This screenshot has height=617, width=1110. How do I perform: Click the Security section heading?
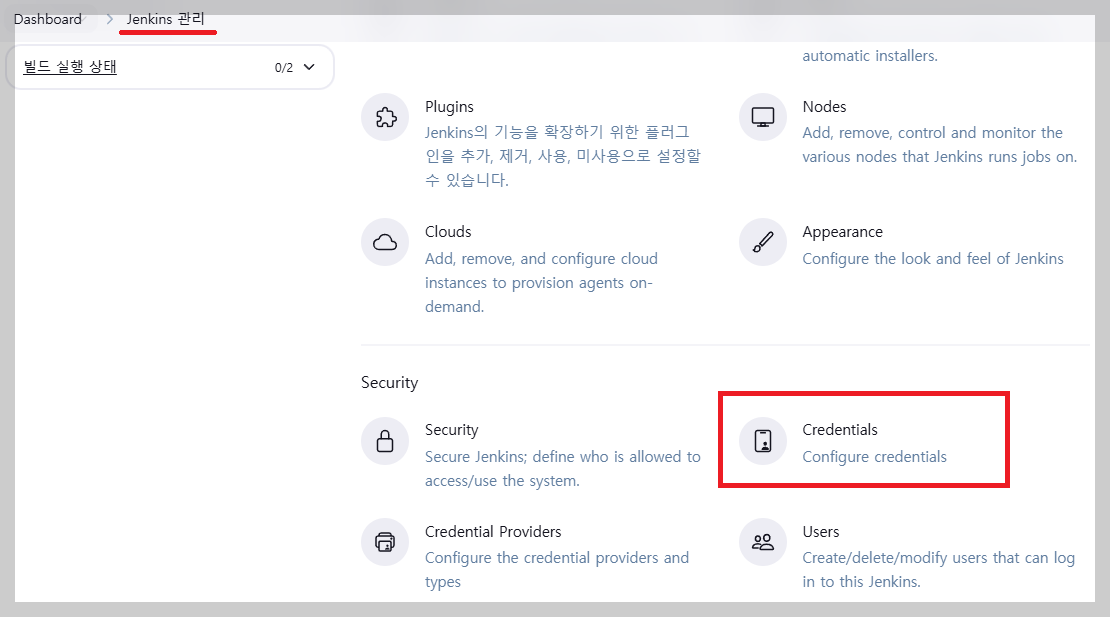[389, 383]
